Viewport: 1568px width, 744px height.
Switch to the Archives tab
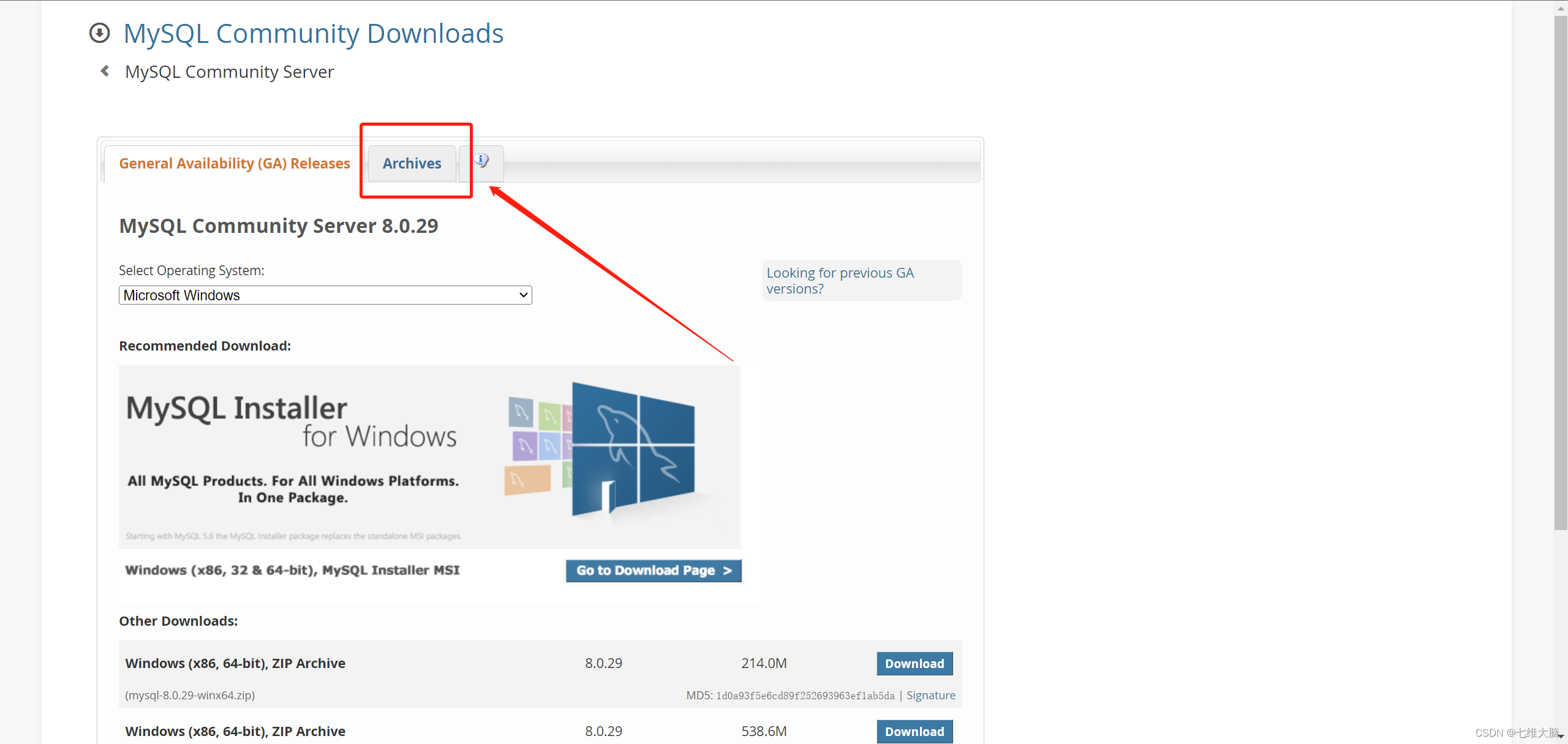[x=412, y=164]
